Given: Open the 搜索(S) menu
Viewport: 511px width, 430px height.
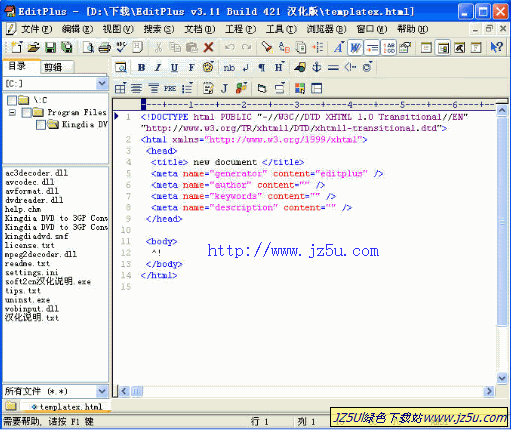Looking at the screenshot, I should pos(159,29).
